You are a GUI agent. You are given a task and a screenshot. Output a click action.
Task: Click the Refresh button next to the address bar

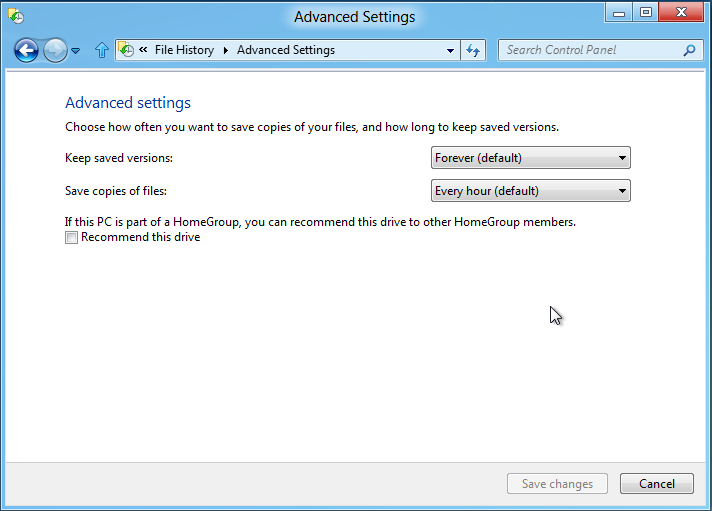(474, 50)
